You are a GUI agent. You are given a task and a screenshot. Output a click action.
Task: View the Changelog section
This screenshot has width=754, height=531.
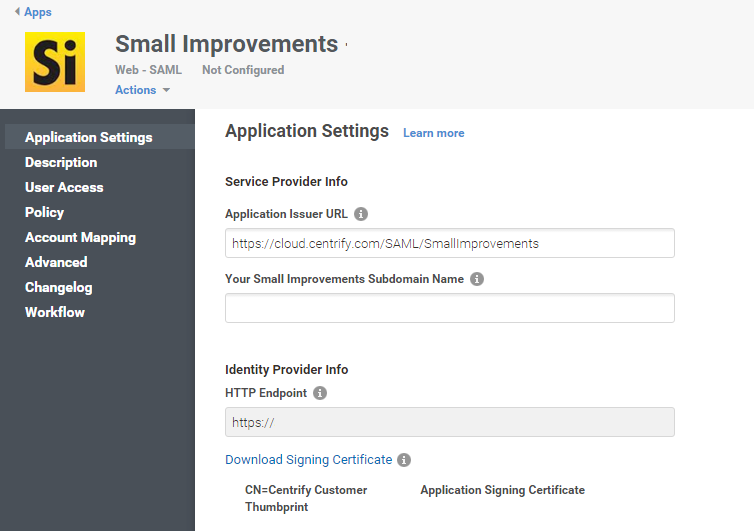coord(59,288)
